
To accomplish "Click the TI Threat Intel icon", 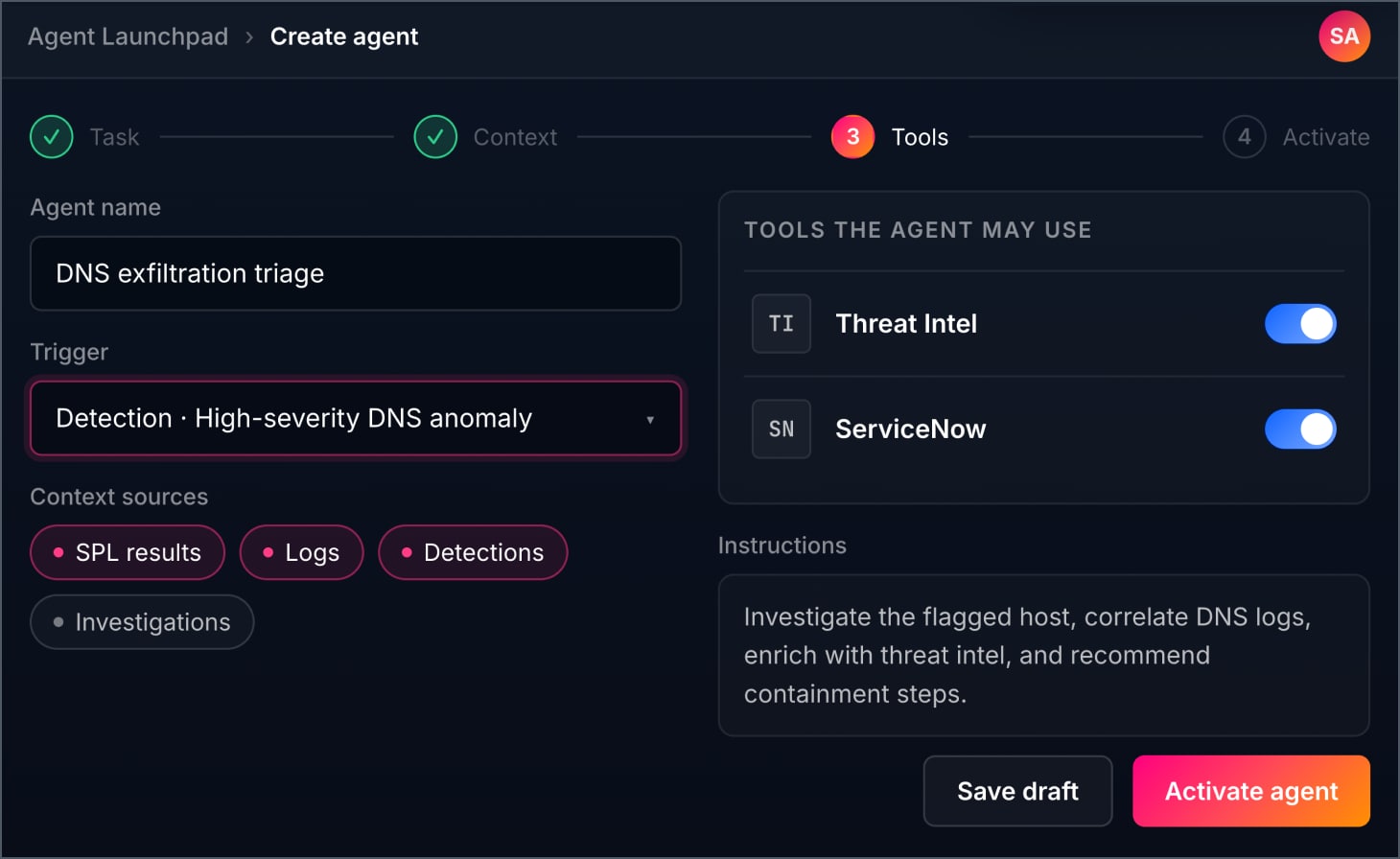I will point(781,324).
